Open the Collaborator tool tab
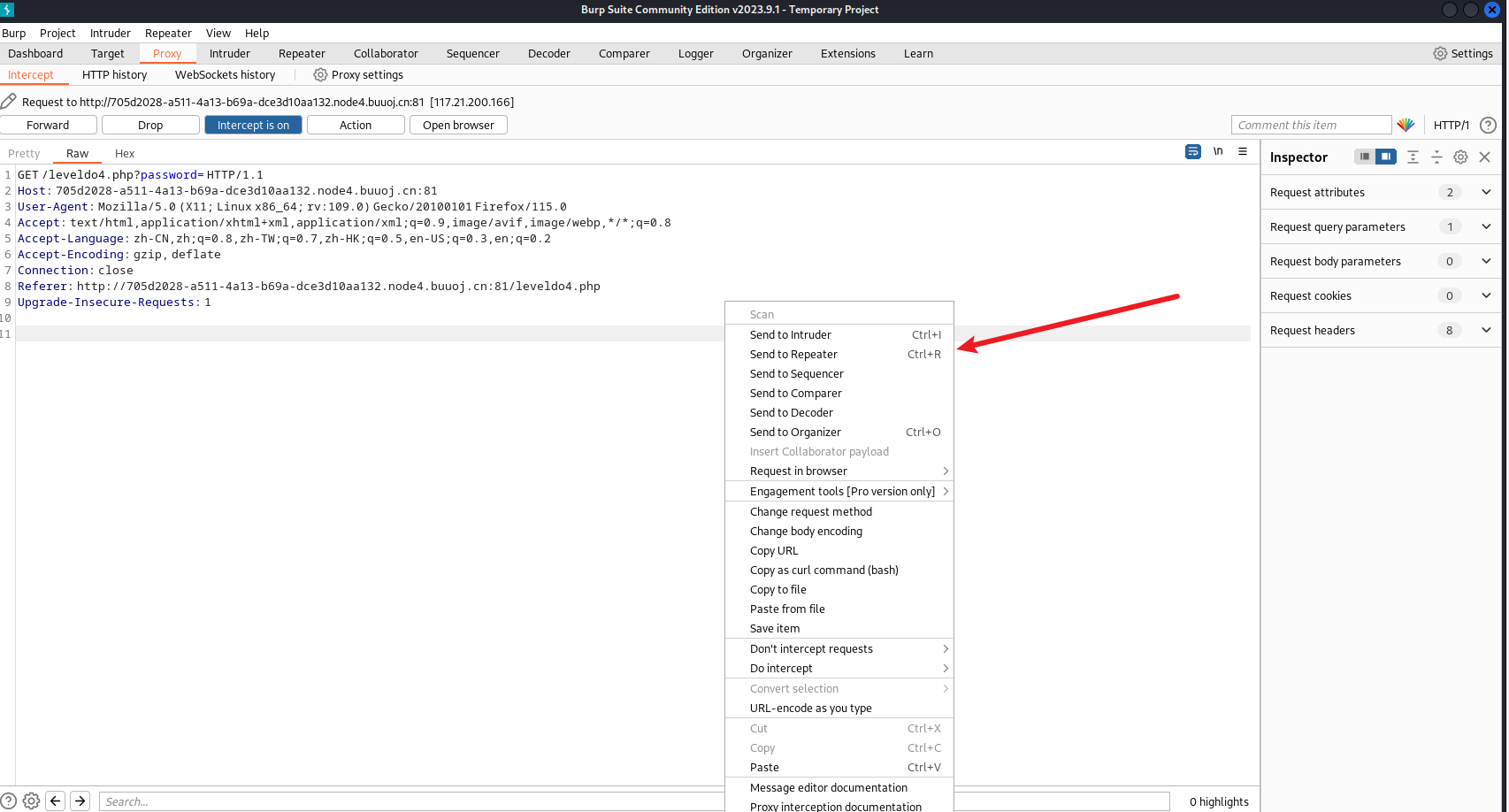This screenshot has width=1509, height=812. 386,53
